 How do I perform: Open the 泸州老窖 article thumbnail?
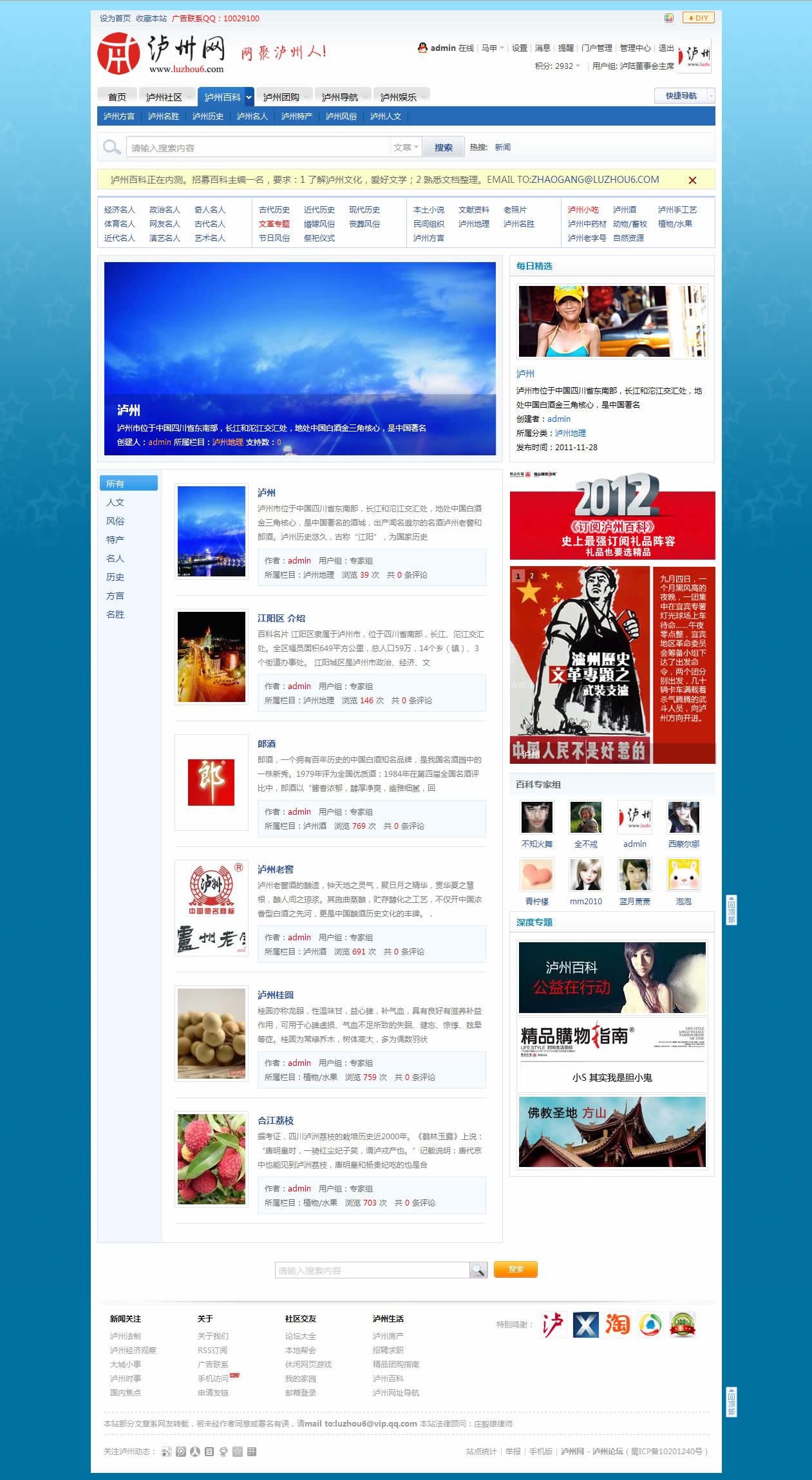tap(211, 908)
